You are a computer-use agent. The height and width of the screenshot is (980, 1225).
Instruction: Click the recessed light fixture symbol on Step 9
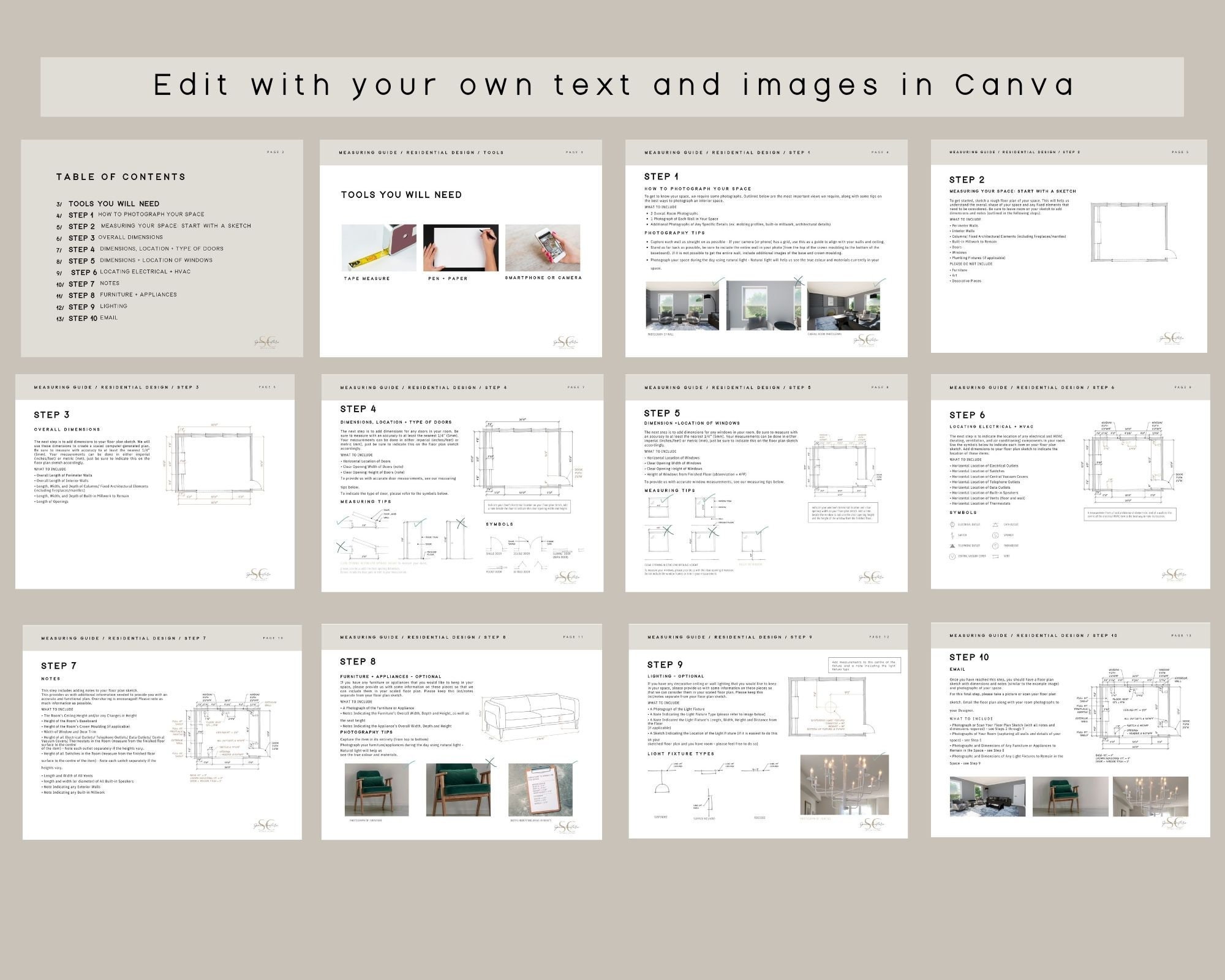(755, 771)
